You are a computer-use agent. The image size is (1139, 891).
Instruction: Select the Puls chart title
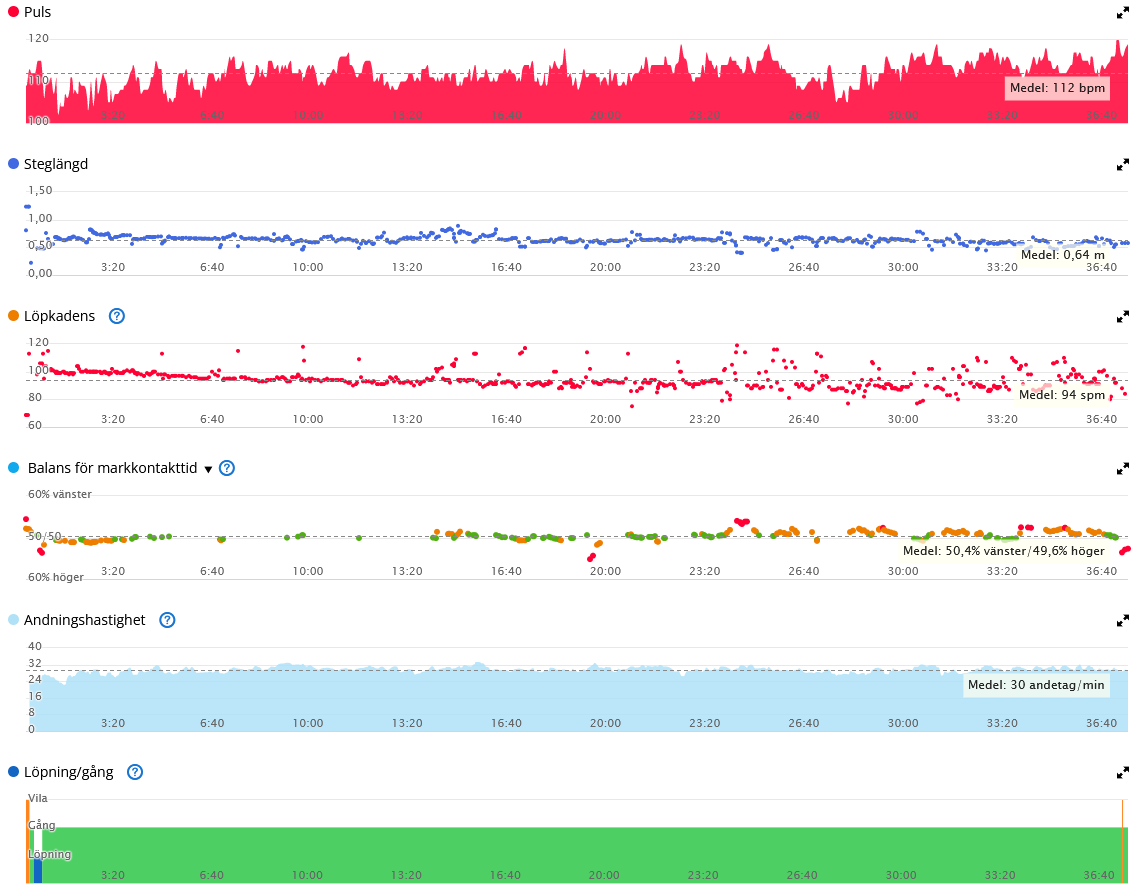point(38,12)
